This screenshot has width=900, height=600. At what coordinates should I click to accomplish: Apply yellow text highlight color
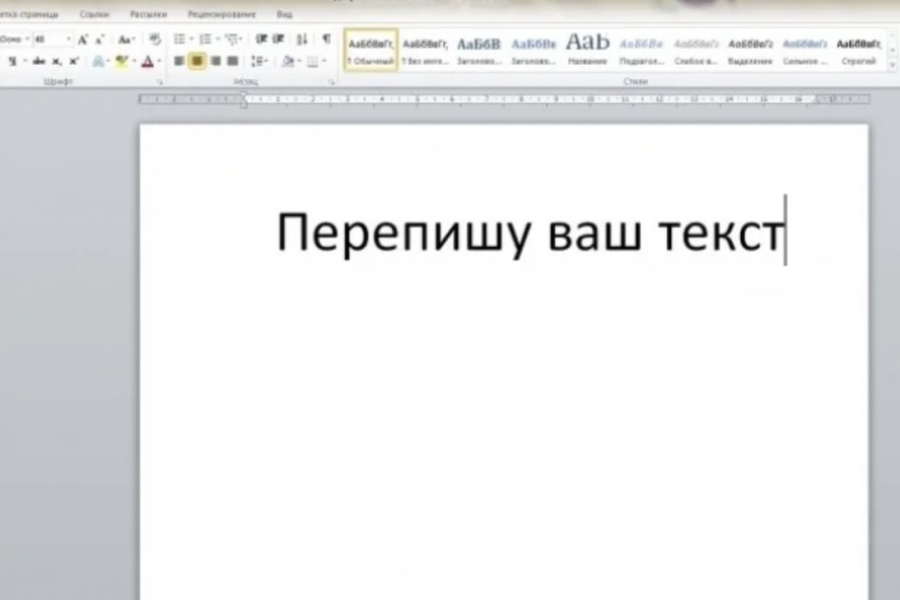[x=121, y=61]
